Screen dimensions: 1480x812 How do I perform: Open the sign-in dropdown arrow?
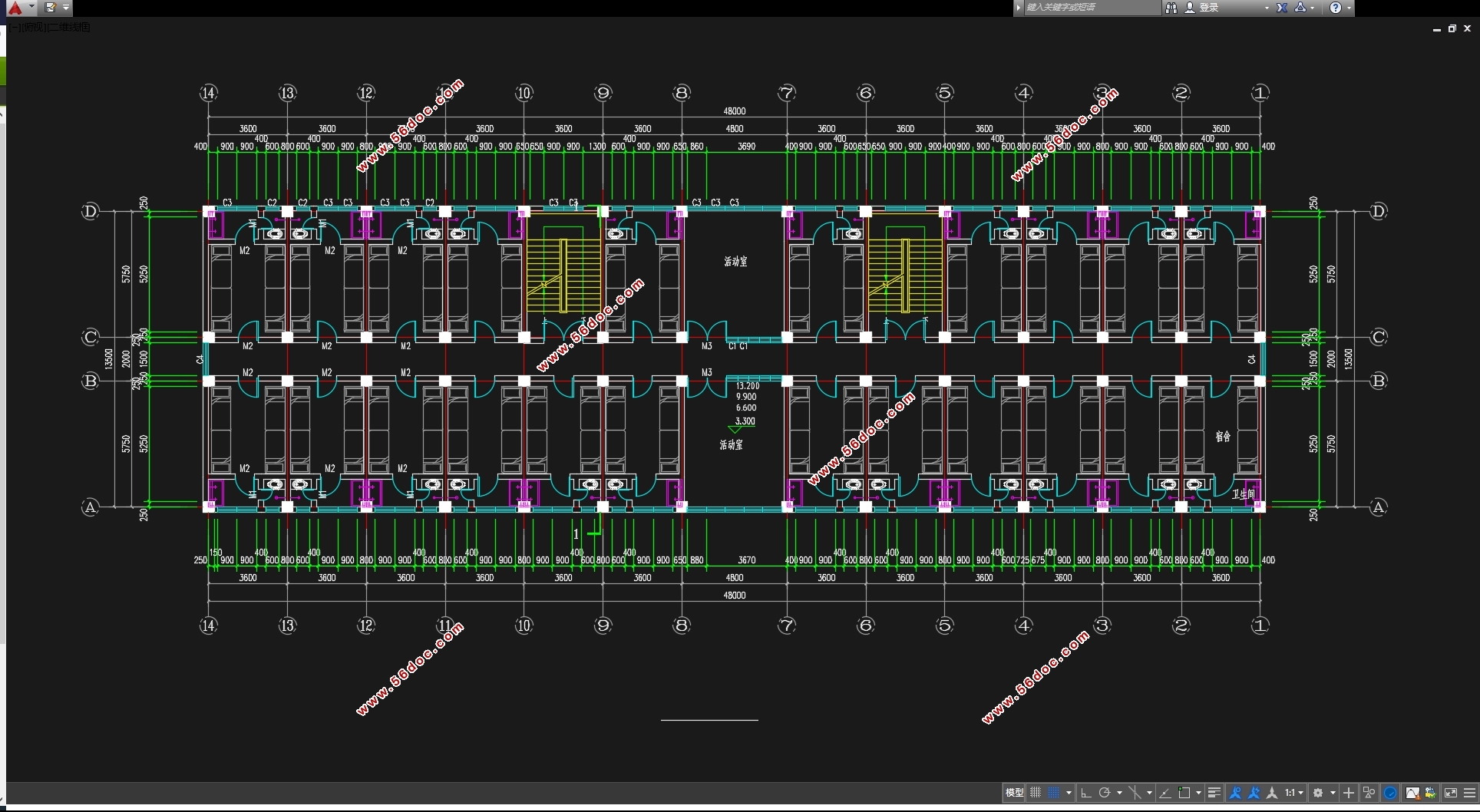point(1267,8)
